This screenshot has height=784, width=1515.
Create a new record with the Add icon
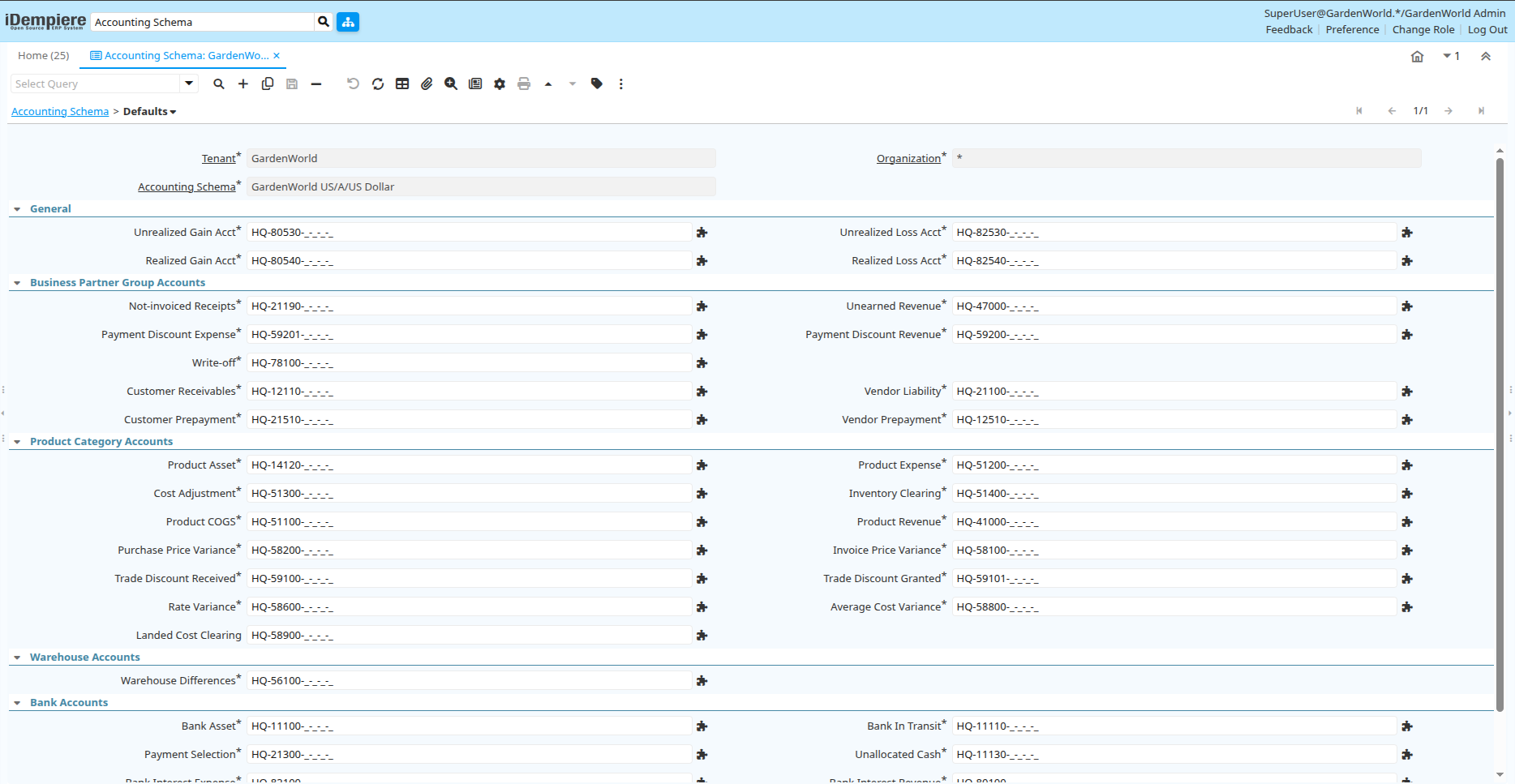(243, 84)
